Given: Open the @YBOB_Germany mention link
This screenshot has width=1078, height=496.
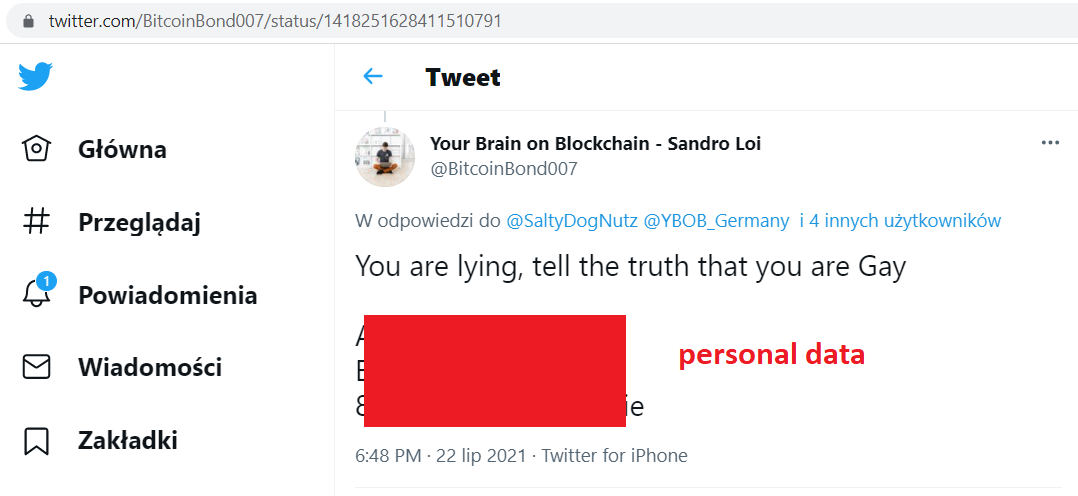Looking at the screenshot, I should pyautogui.click(x=716, y=221).
